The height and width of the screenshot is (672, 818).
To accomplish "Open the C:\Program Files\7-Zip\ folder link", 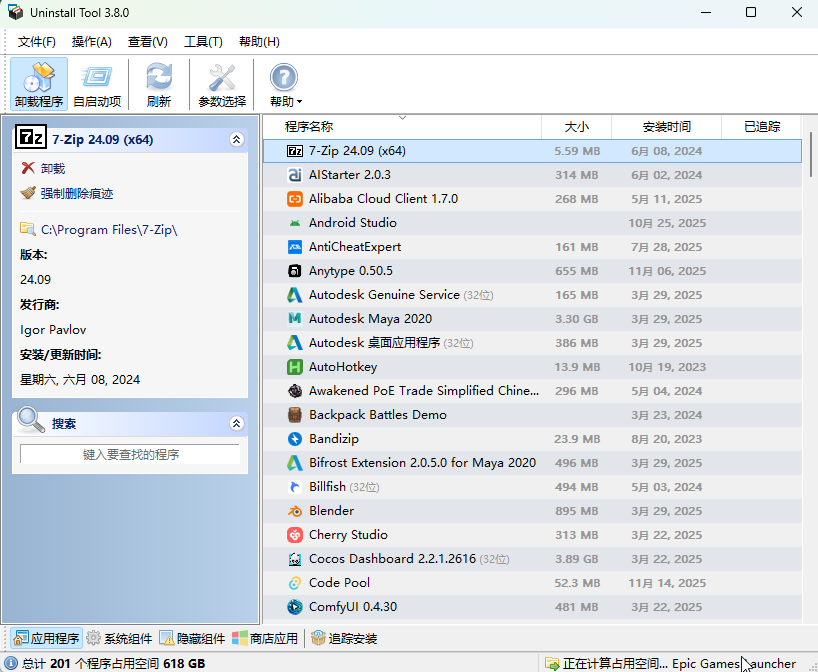I will (x=109, y=230).
